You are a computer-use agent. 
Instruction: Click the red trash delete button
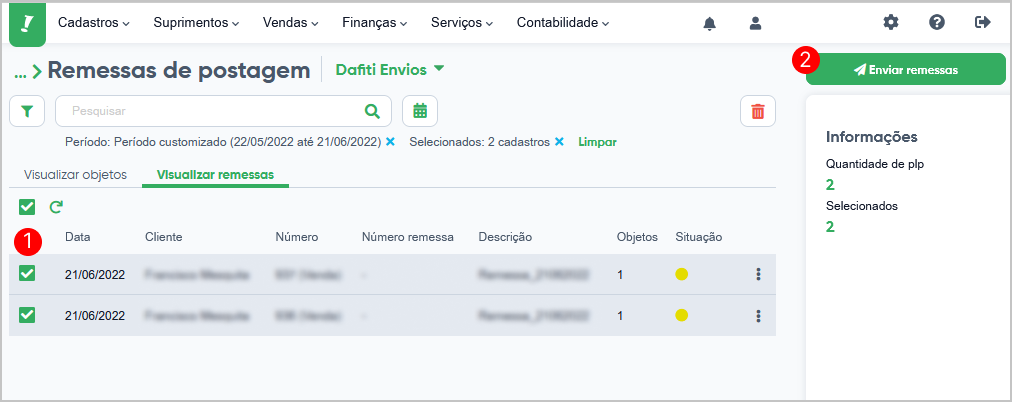click(x=758, y=111)
